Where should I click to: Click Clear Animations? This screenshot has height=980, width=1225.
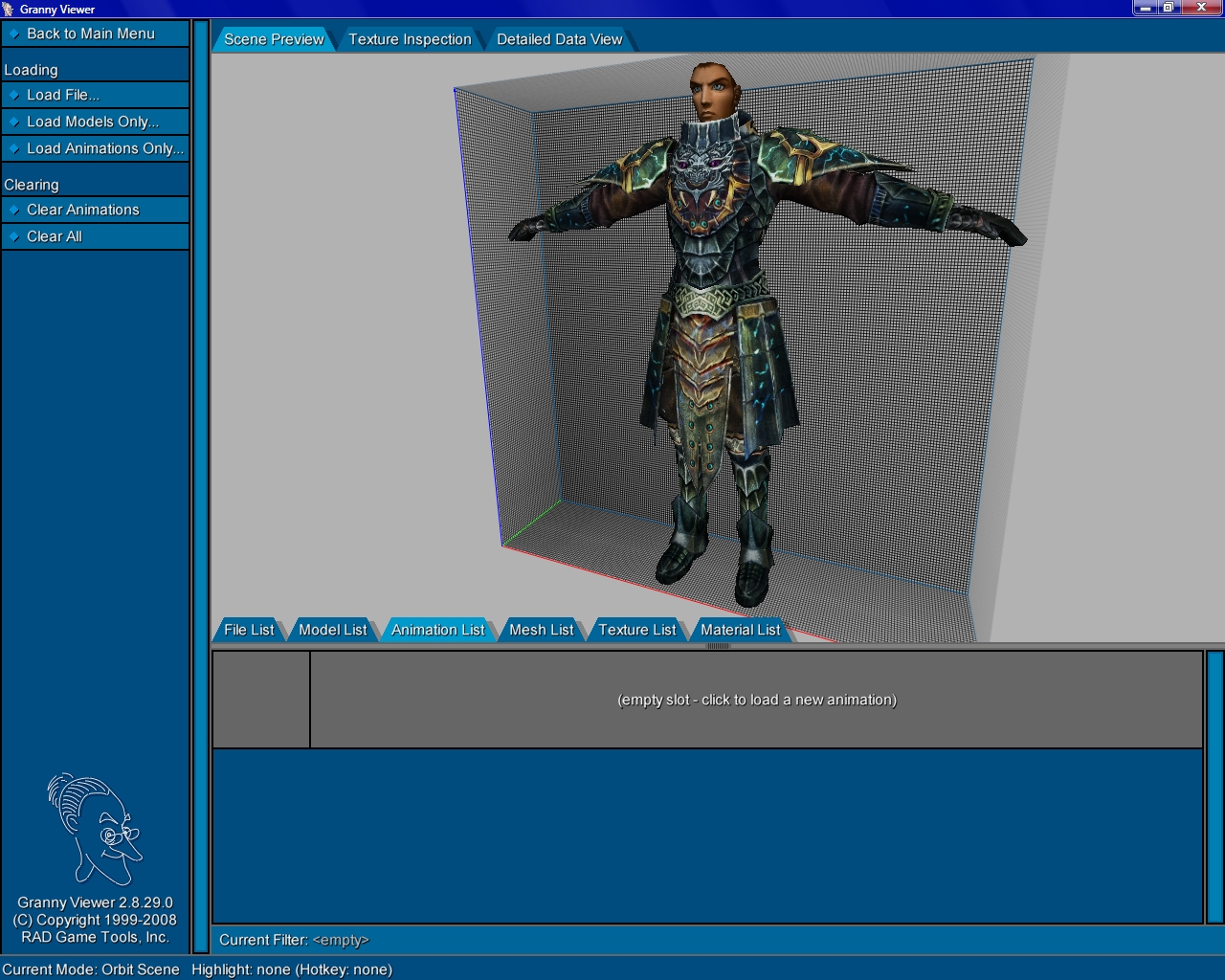click(x=96, y=210)
